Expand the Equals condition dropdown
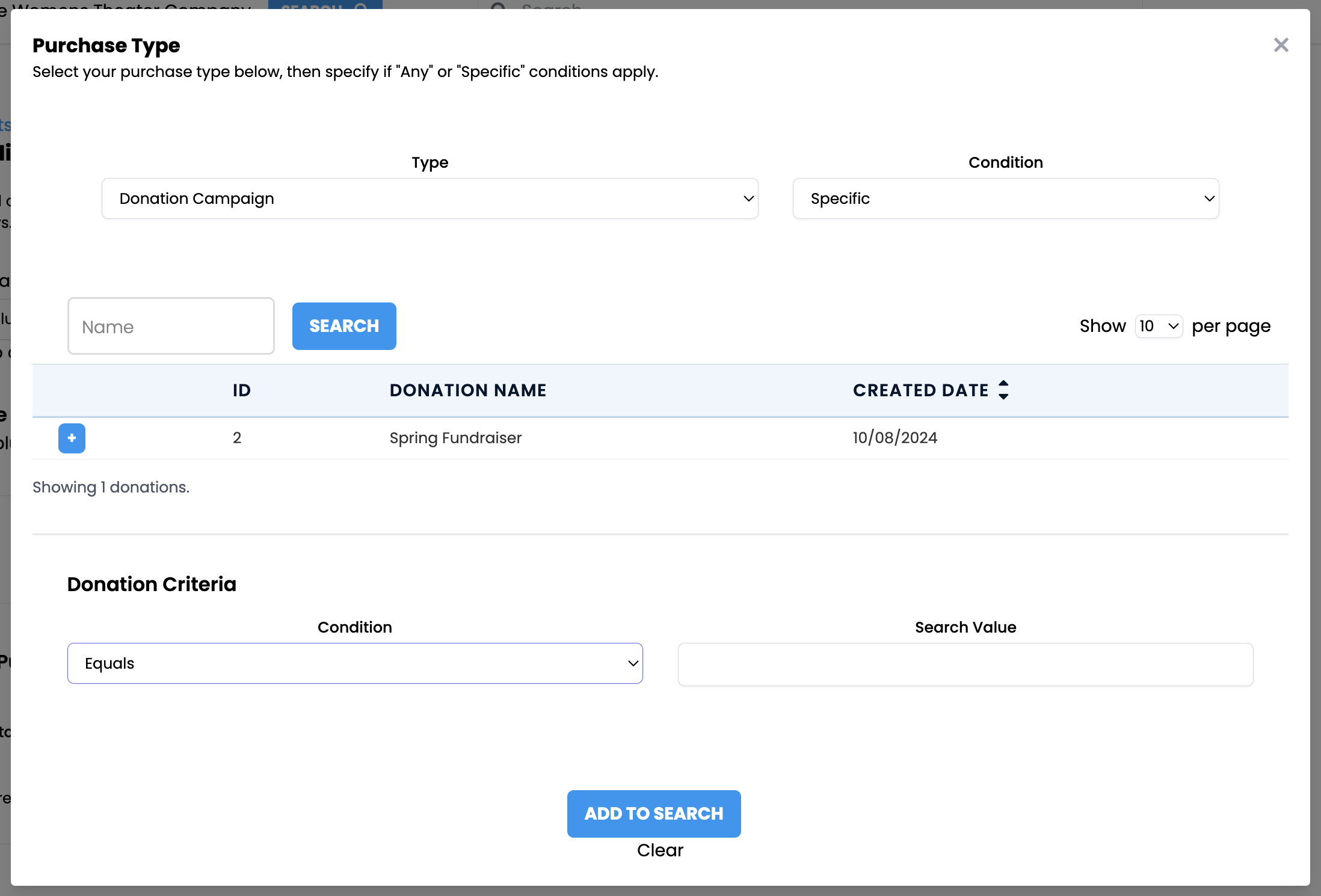Viewport: 1321px width, 896px height. coord(354,663)
